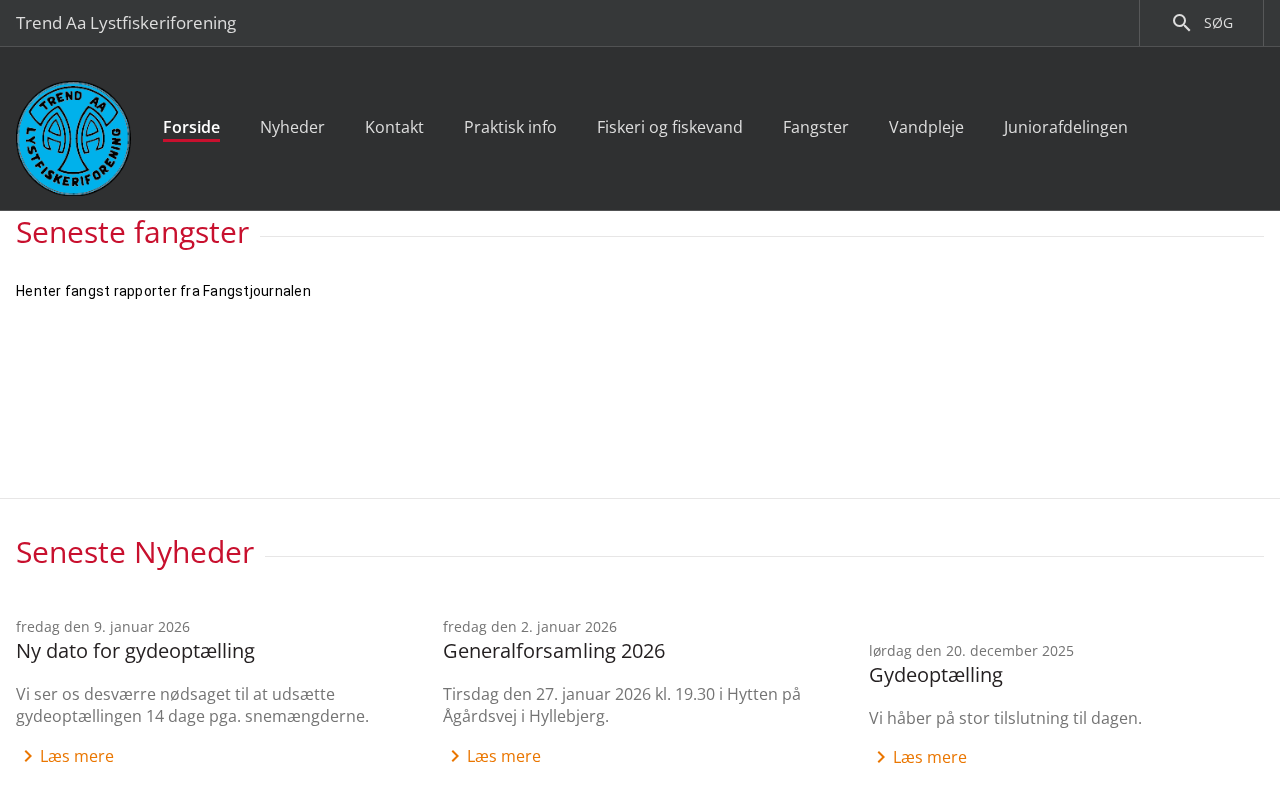This screenshot has height=800, width=1280.
Task: Open the Juniorafdelingen page
Action: (x=1065, y=127)
